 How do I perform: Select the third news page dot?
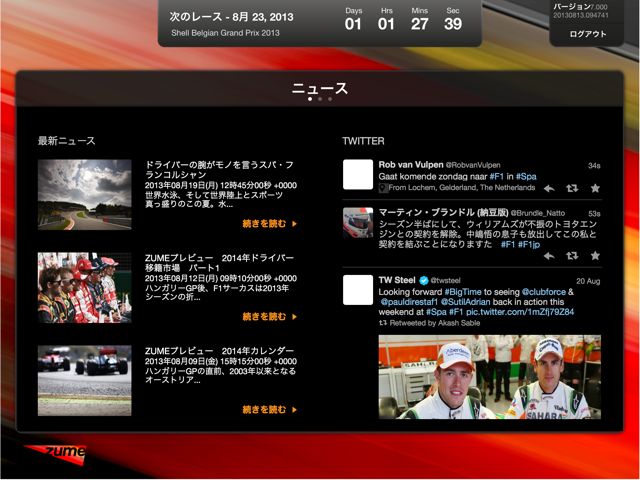pos(330,99)
